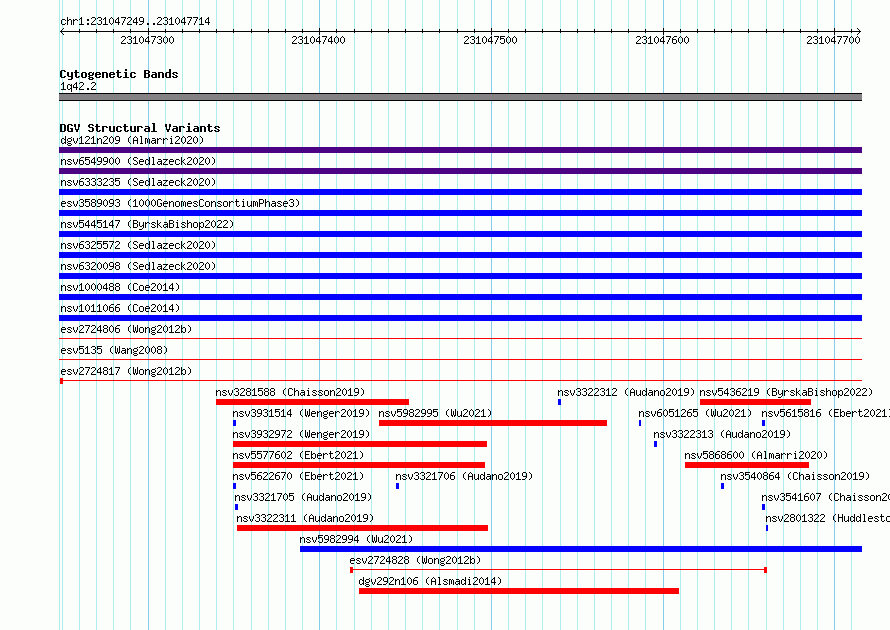Open variant nsv3540864 (Chaisson2019)

click(x=795, y=476)
